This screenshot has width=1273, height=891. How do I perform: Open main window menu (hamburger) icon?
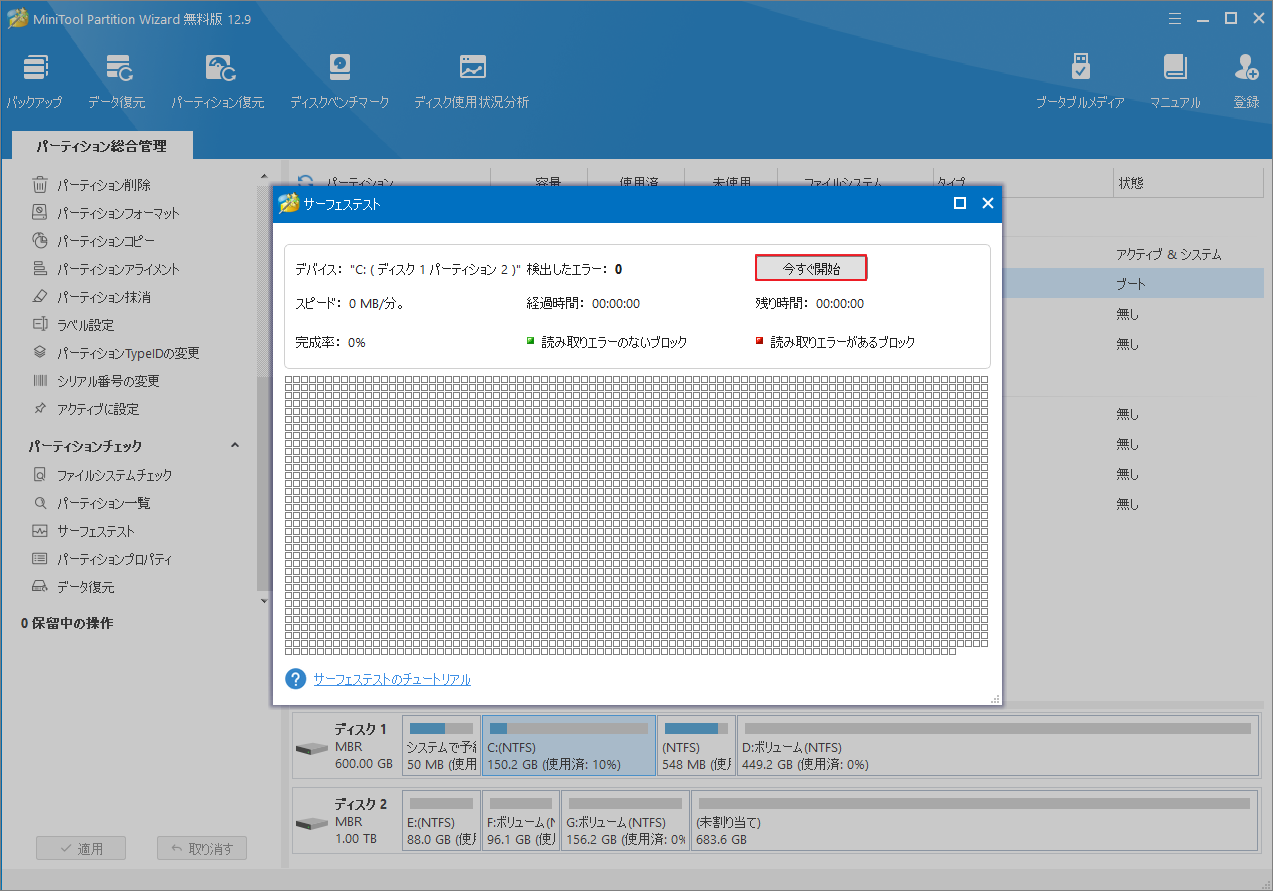(x=1173, y=17)
